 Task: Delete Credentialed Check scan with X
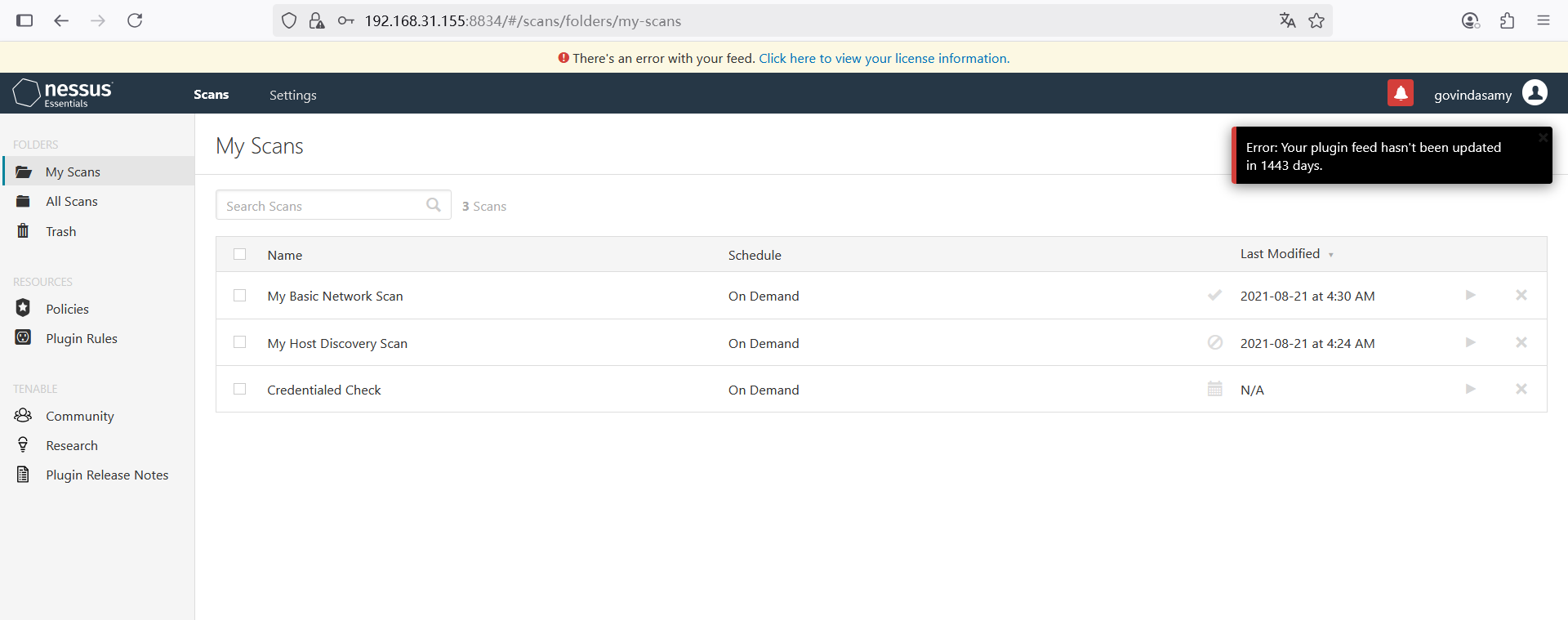[x=1521, y=389]
